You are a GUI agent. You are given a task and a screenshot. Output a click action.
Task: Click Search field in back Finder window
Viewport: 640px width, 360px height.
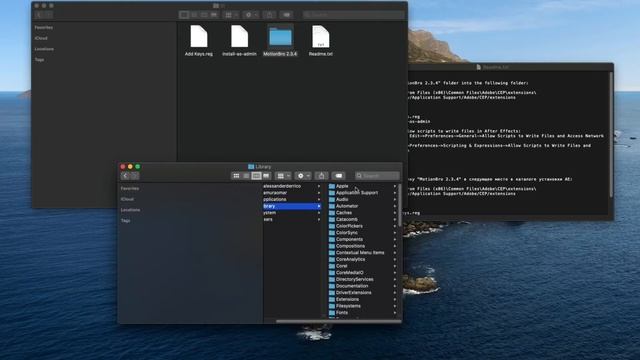tap(353, 15)
